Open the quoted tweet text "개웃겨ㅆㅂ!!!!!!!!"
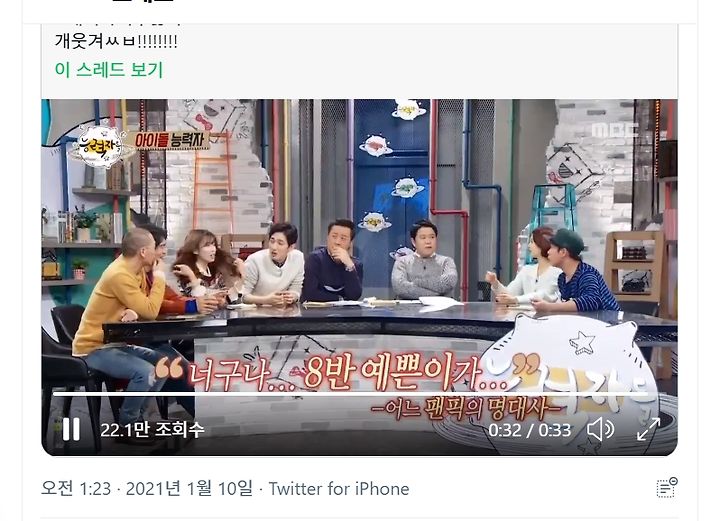Viewport: 720px width, 521px height. 116,41
